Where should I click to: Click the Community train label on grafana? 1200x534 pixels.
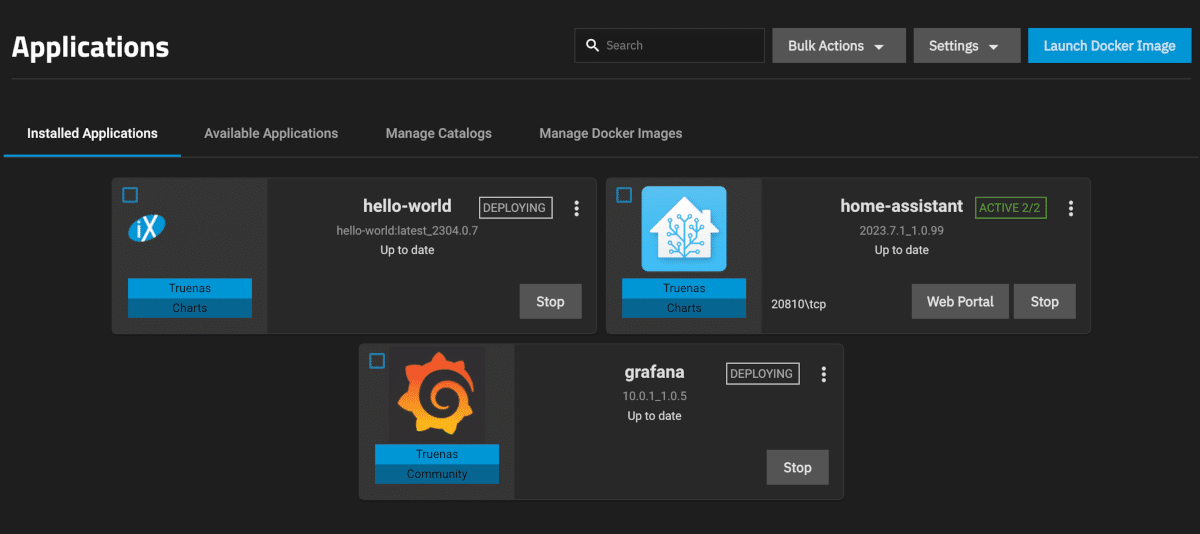click(x=437, y=474)
